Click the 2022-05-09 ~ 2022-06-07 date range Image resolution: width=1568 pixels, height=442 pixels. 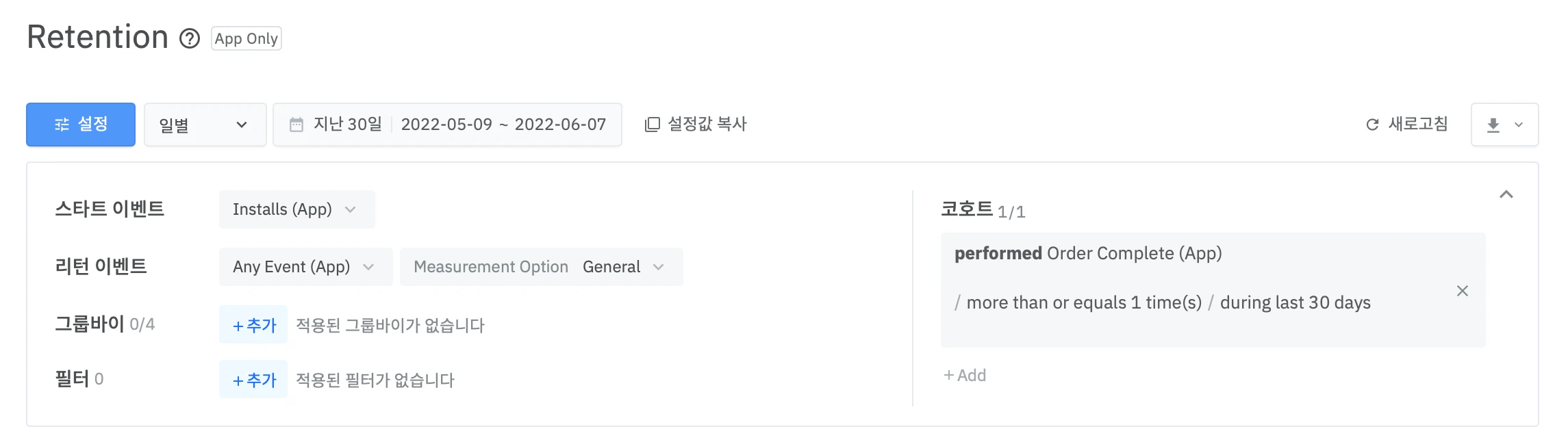503,125
